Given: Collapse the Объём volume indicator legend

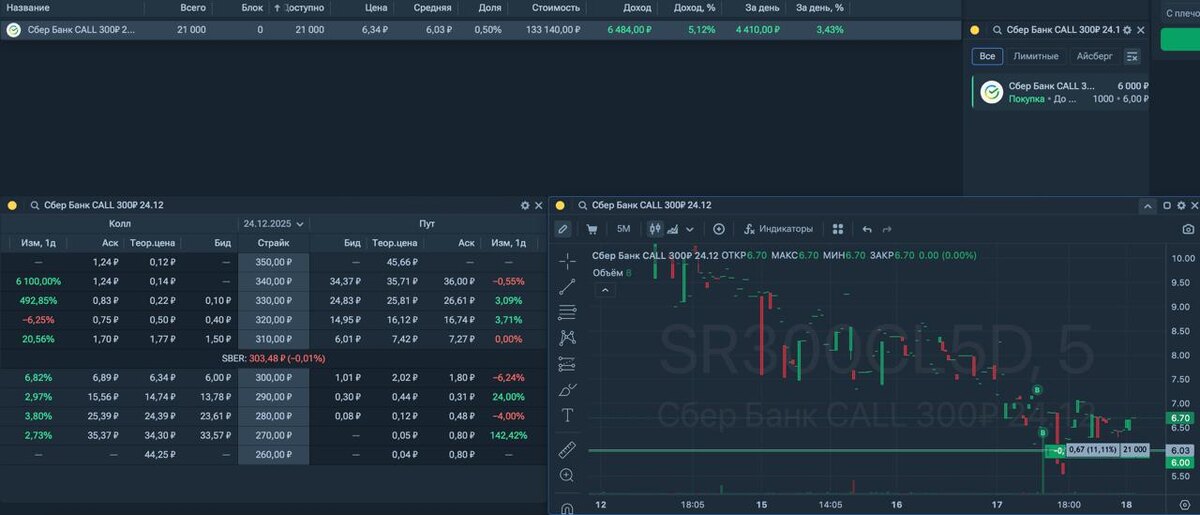Looking at the screenshot, I should pyautogui.click(x=603, y=290).
